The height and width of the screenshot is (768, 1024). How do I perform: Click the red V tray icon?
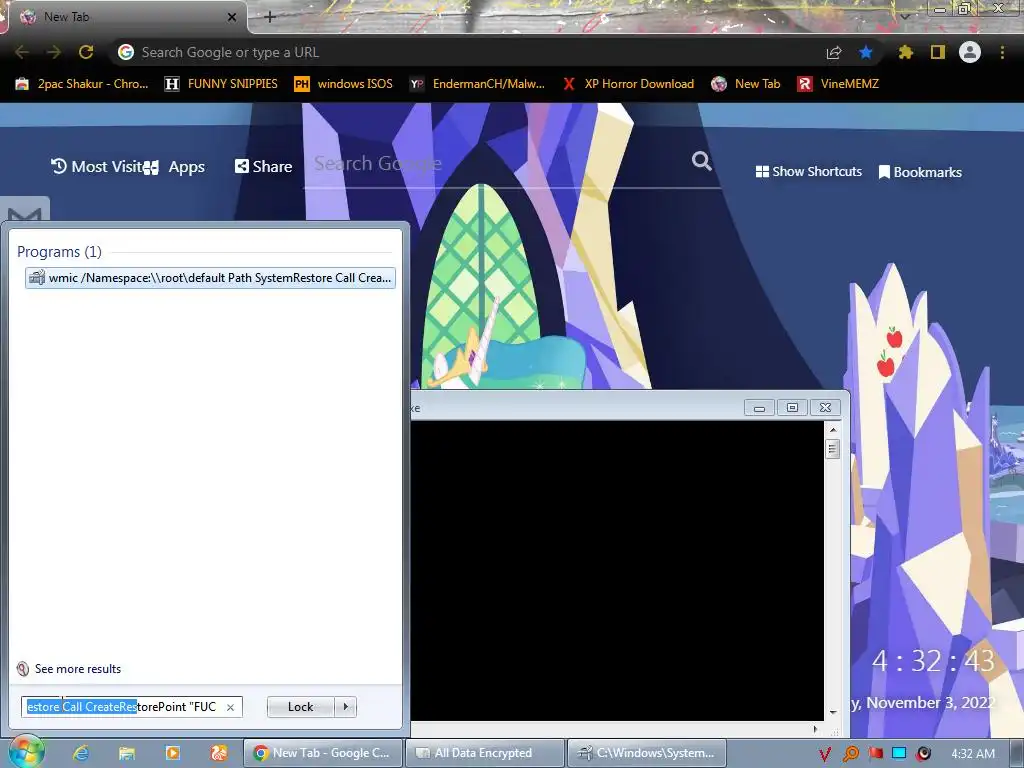click(825, 754)
